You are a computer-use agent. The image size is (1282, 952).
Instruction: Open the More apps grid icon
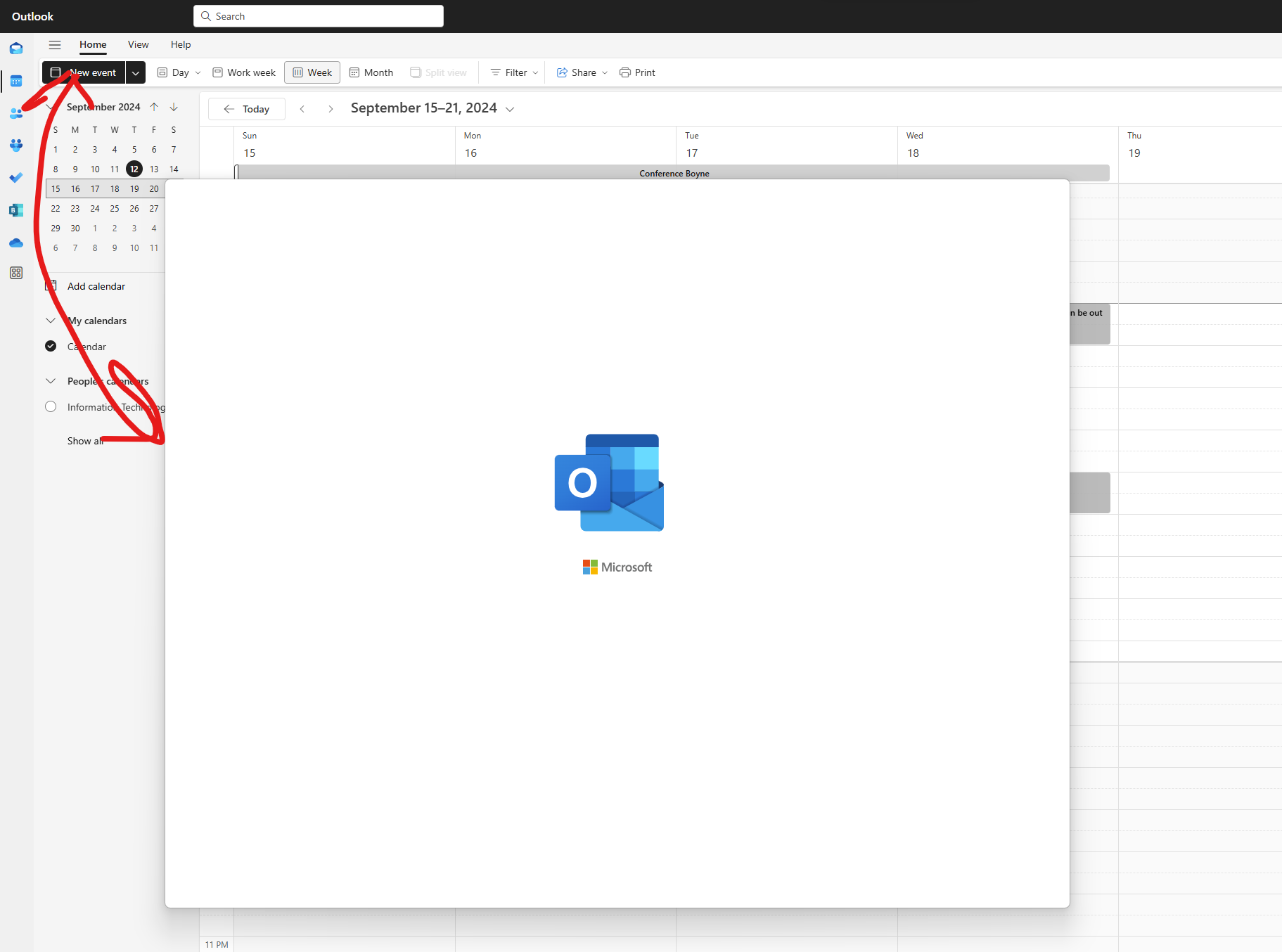[x=16, y=273]
